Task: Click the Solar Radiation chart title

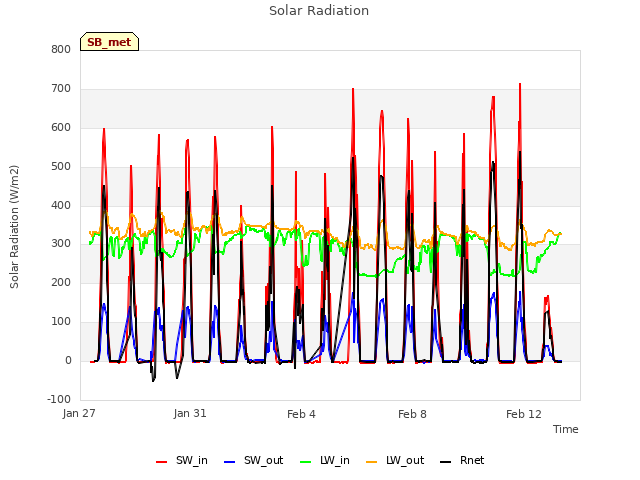Action: 319,11
